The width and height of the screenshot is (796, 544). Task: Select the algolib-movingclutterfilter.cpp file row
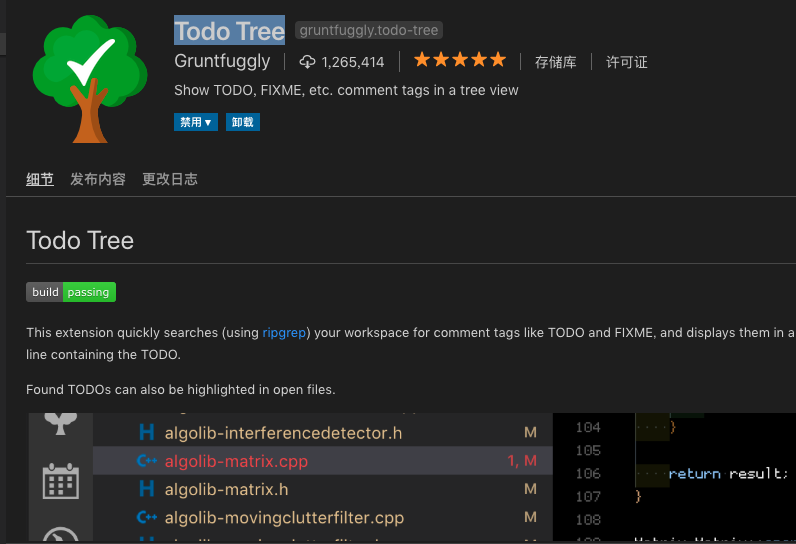click(323, 517)
